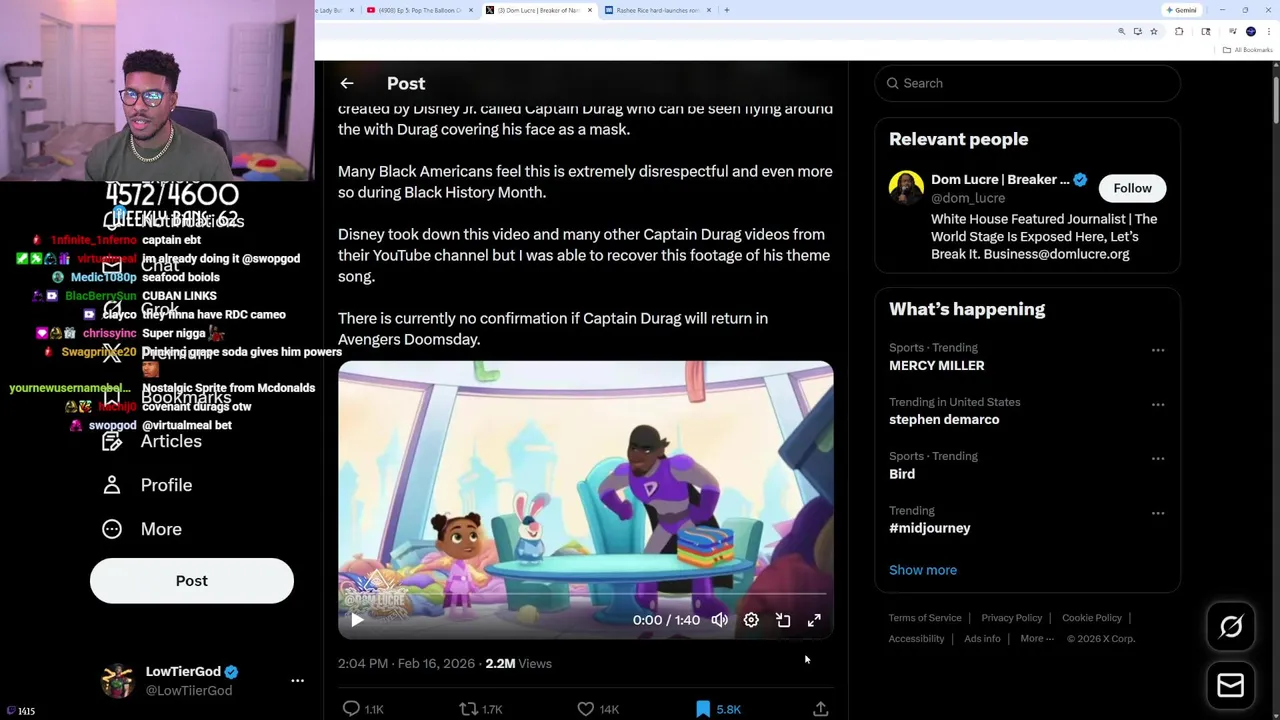View the 2.2M Views post analytics
Screen dimensions: 1280x720
518,663
